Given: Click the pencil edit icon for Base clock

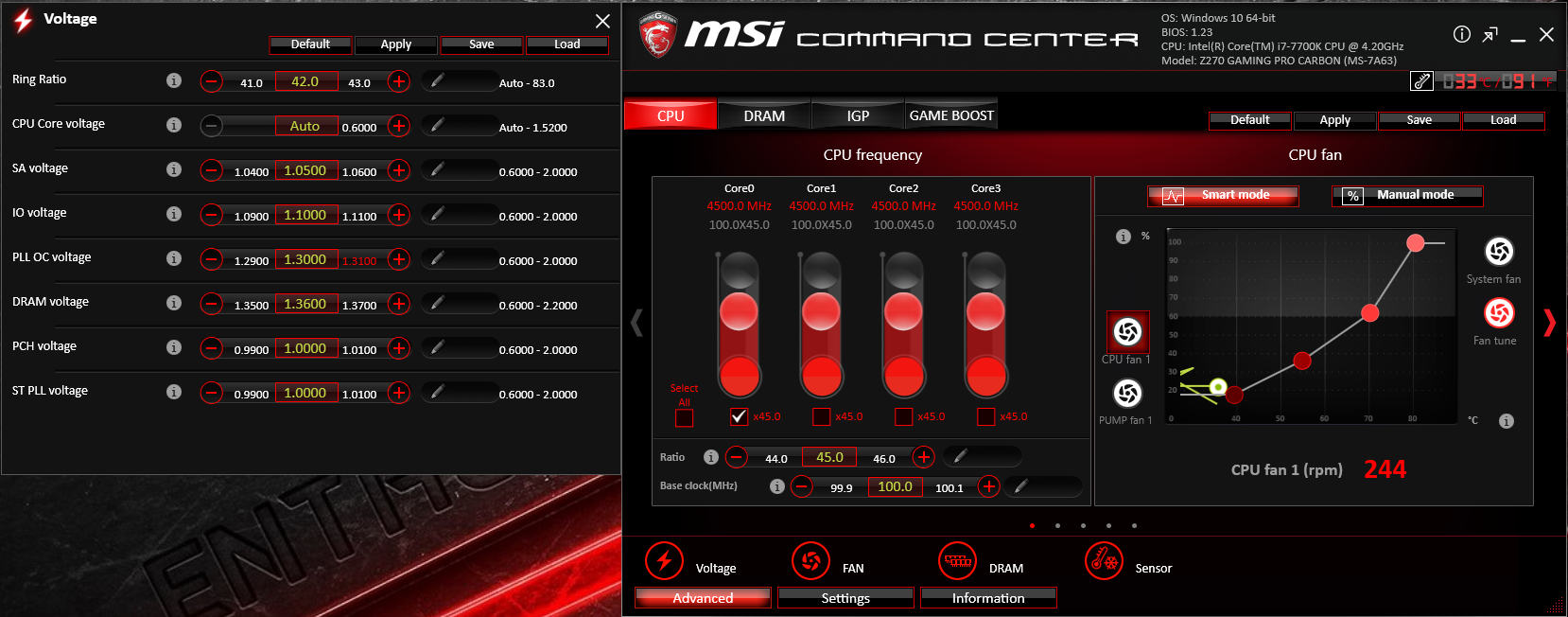Looking at the screenshot, I should coord(1021,486).
